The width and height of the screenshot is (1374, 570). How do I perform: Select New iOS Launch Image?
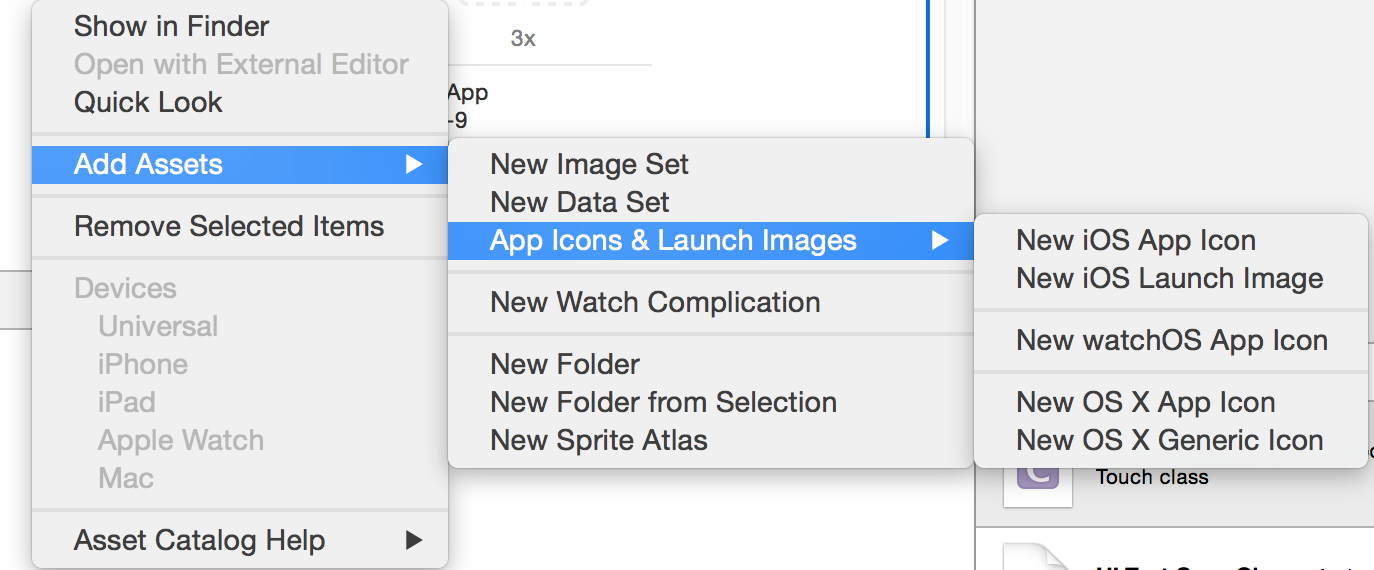coord(1170,278)
